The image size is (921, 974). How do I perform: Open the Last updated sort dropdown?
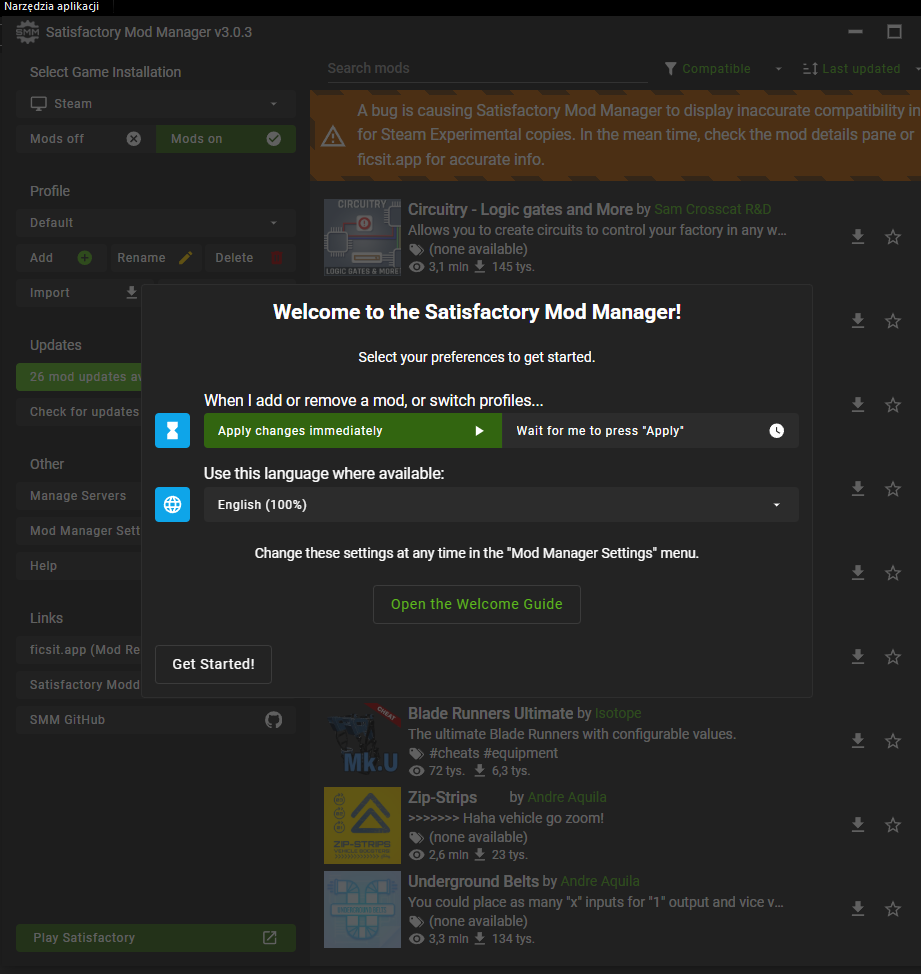[x=861, y=68]
